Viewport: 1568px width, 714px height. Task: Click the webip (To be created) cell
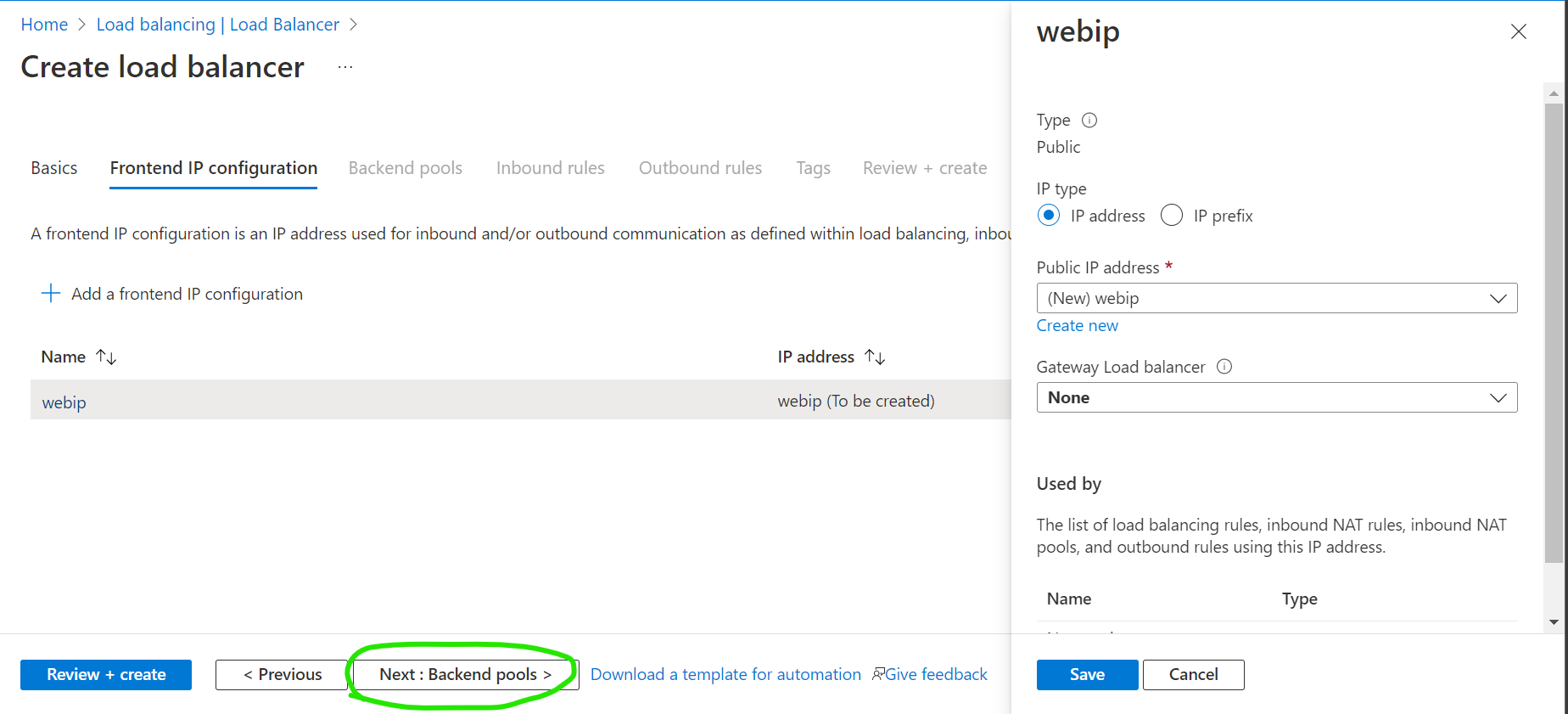click(856, 401)
